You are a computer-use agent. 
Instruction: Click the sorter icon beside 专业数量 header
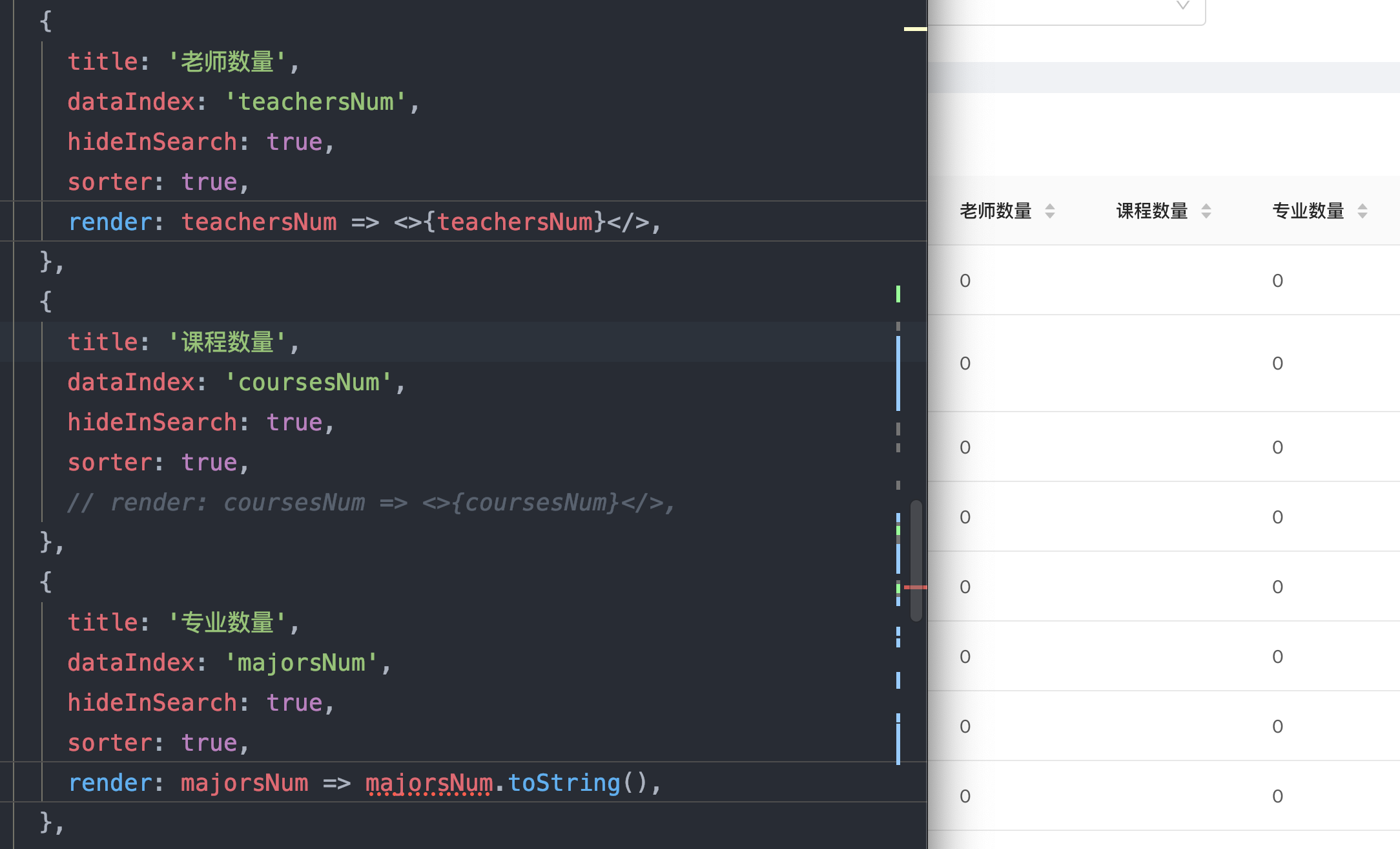click(x=1363, y=210)
